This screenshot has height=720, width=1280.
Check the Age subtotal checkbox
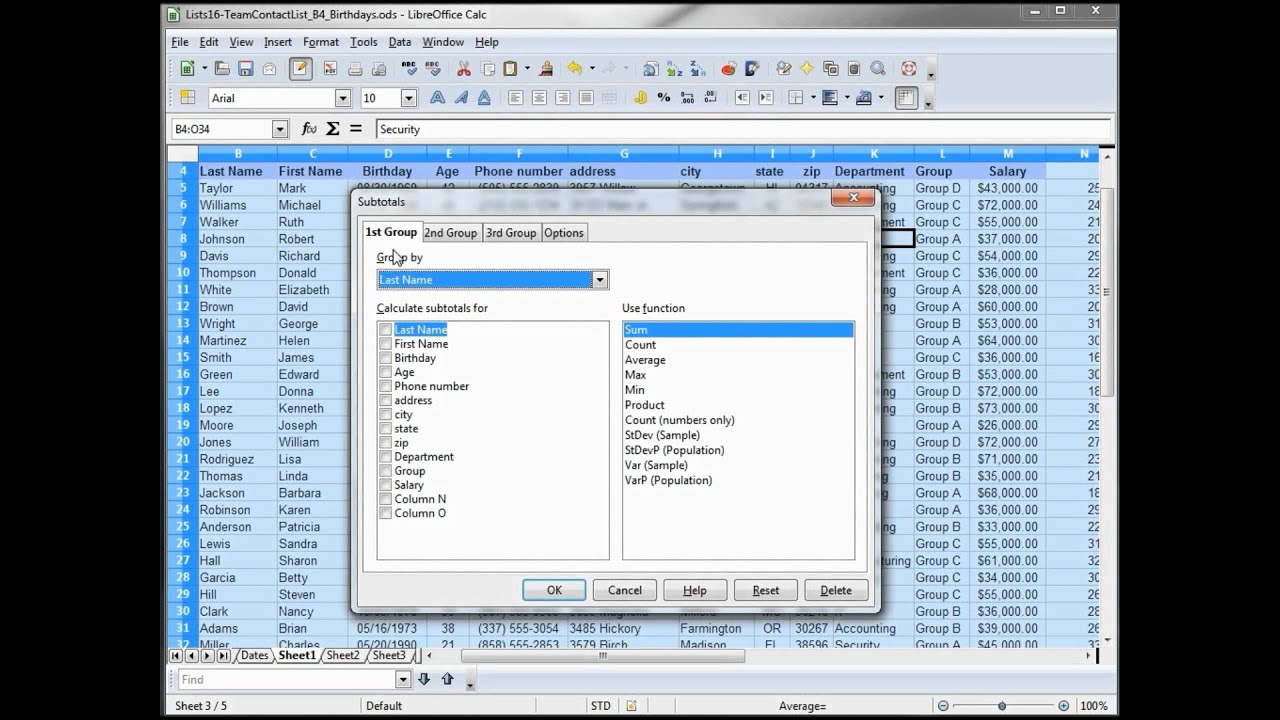coord(386,372)
